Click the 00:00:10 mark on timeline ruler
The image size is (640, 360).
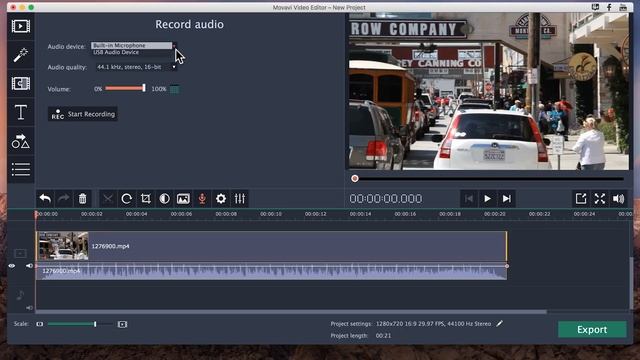(271, 214)
